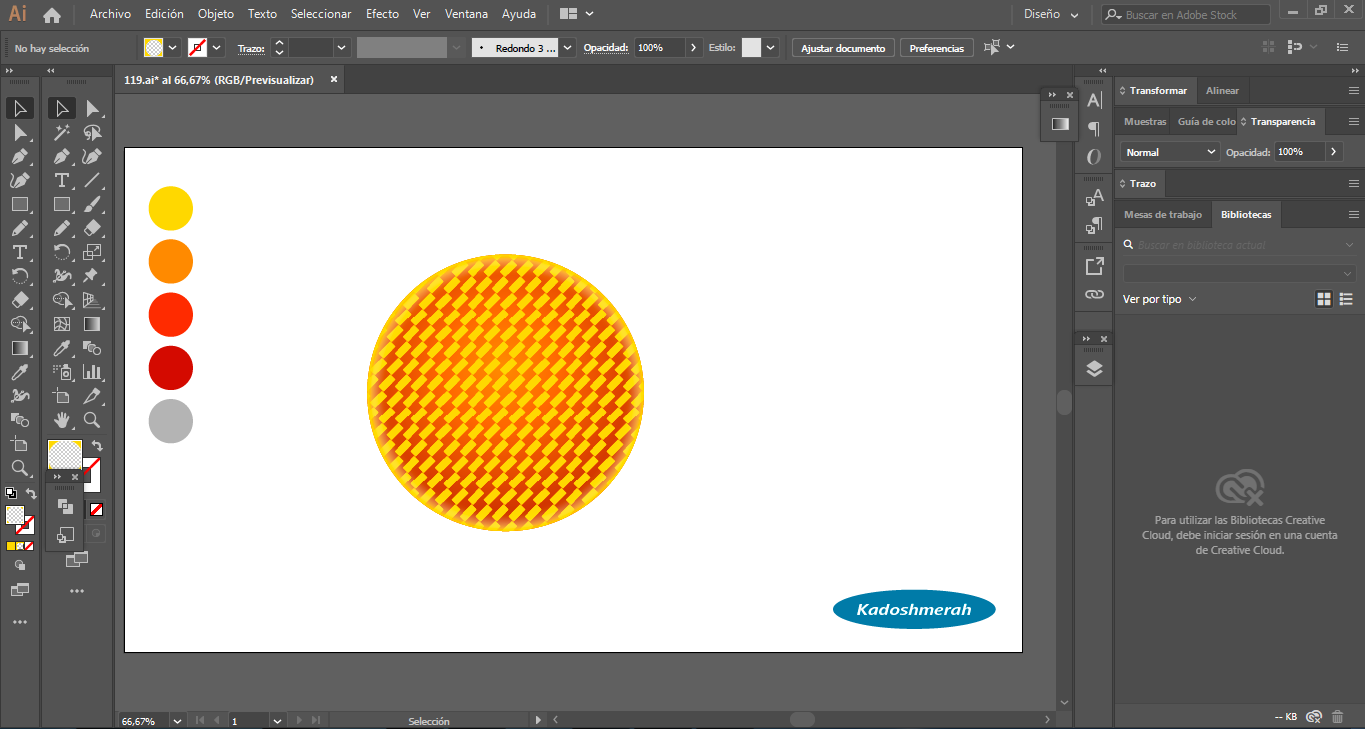1365x729 pixels.
Task: Open the OpenType panel icon
Action: pos(1094,157)
